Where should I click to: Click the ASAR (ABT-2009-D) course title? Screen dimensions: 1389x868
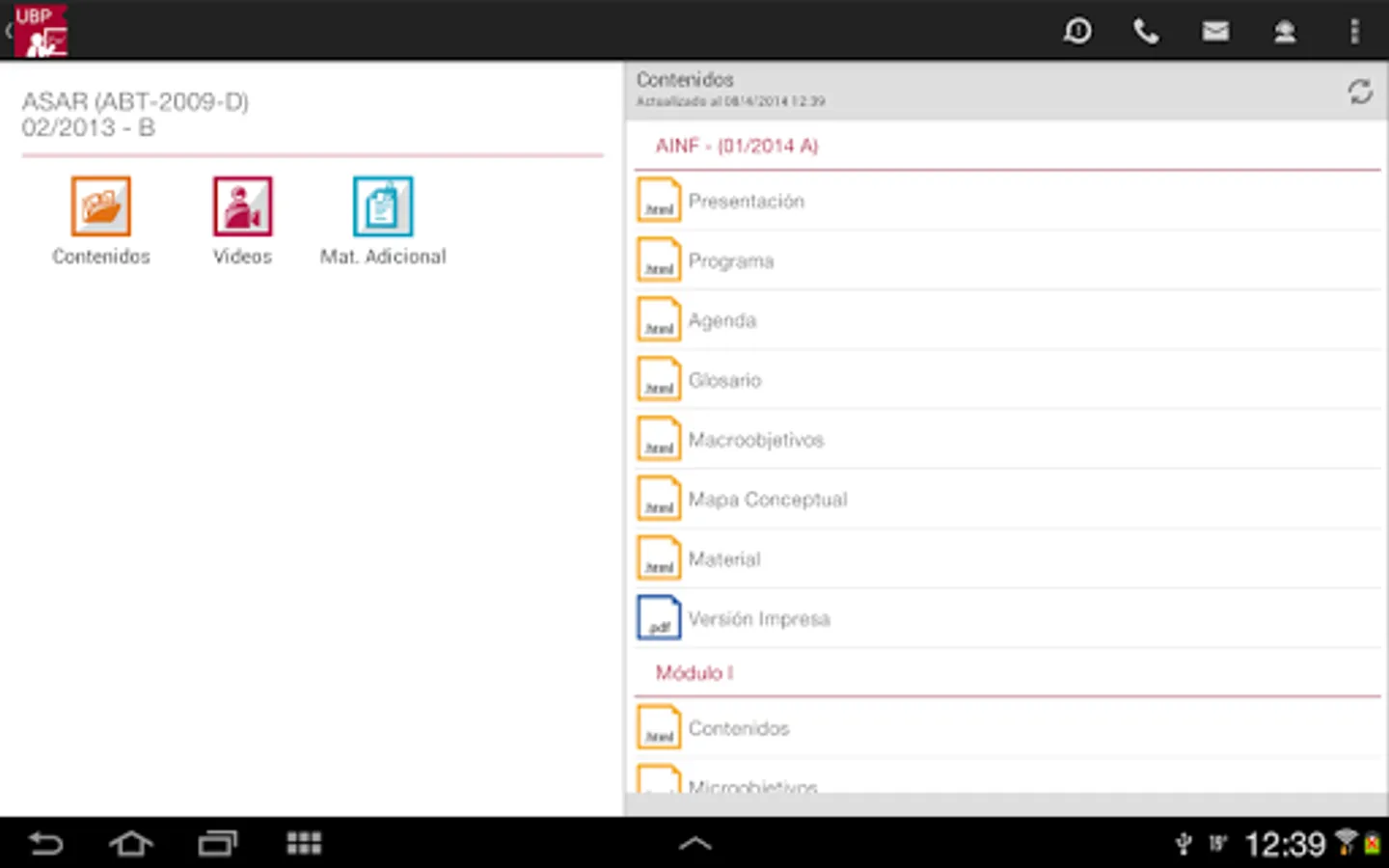135,101
